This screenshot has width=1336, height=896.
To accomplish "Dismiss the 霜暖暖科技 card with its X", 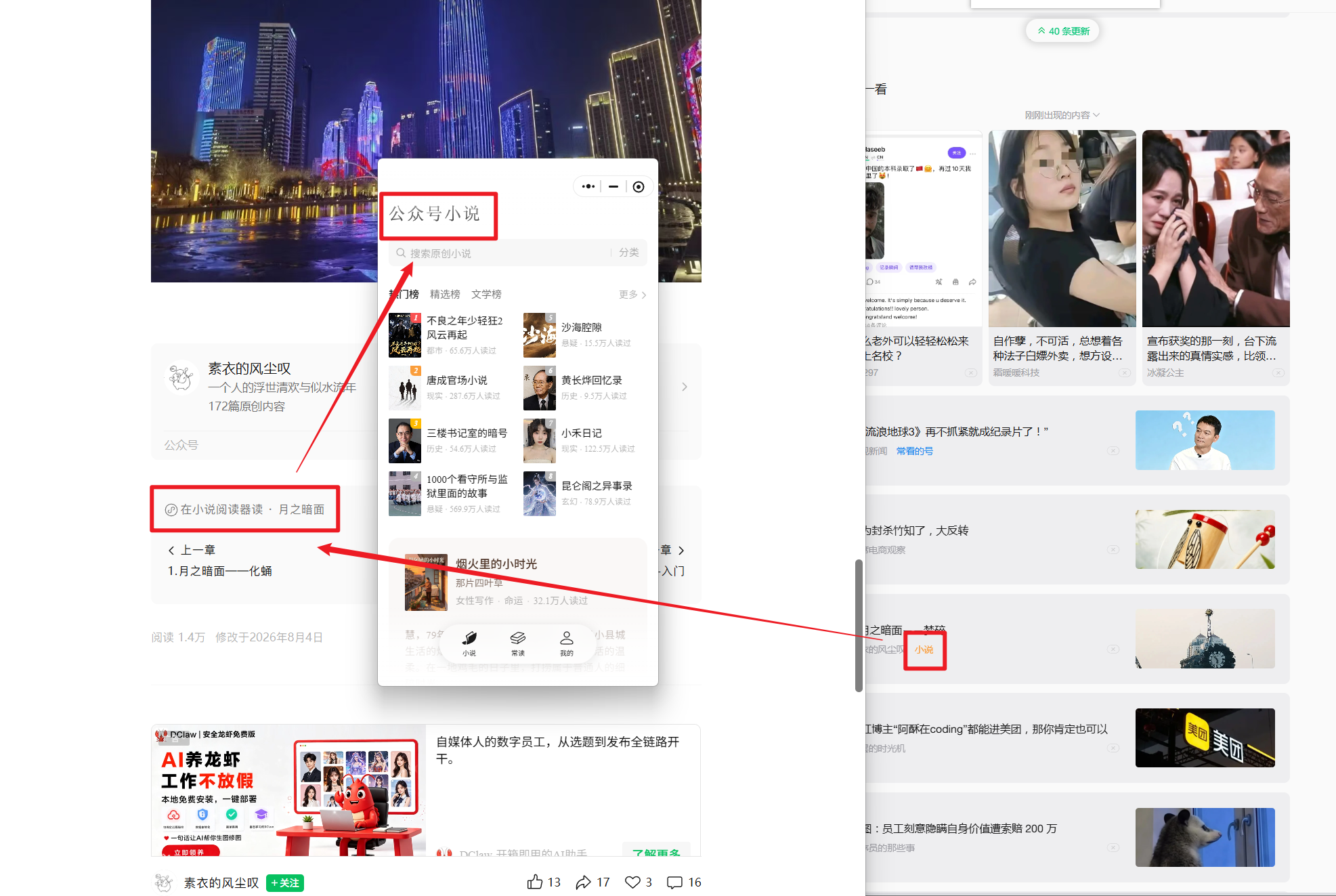I will coord(1125,373).
